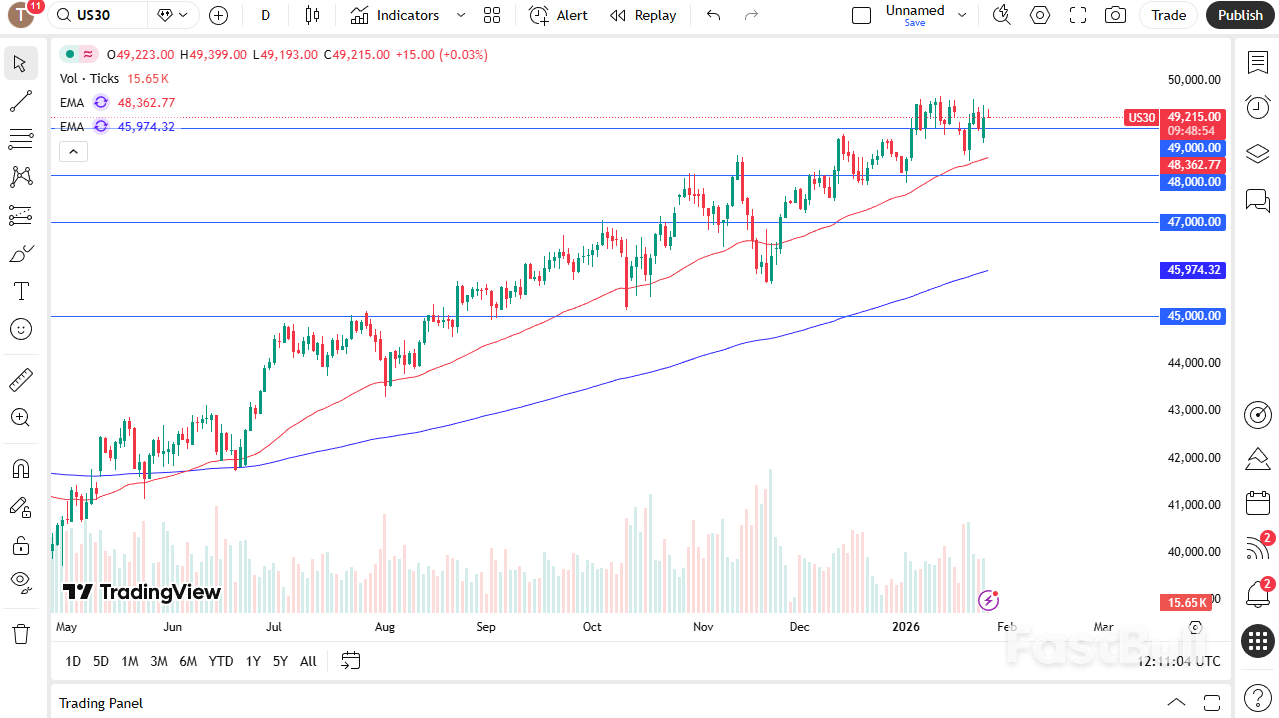Viewport: 1279px width, 718px height.
Task: Select the YTD range tab
Action: (220, 661)
